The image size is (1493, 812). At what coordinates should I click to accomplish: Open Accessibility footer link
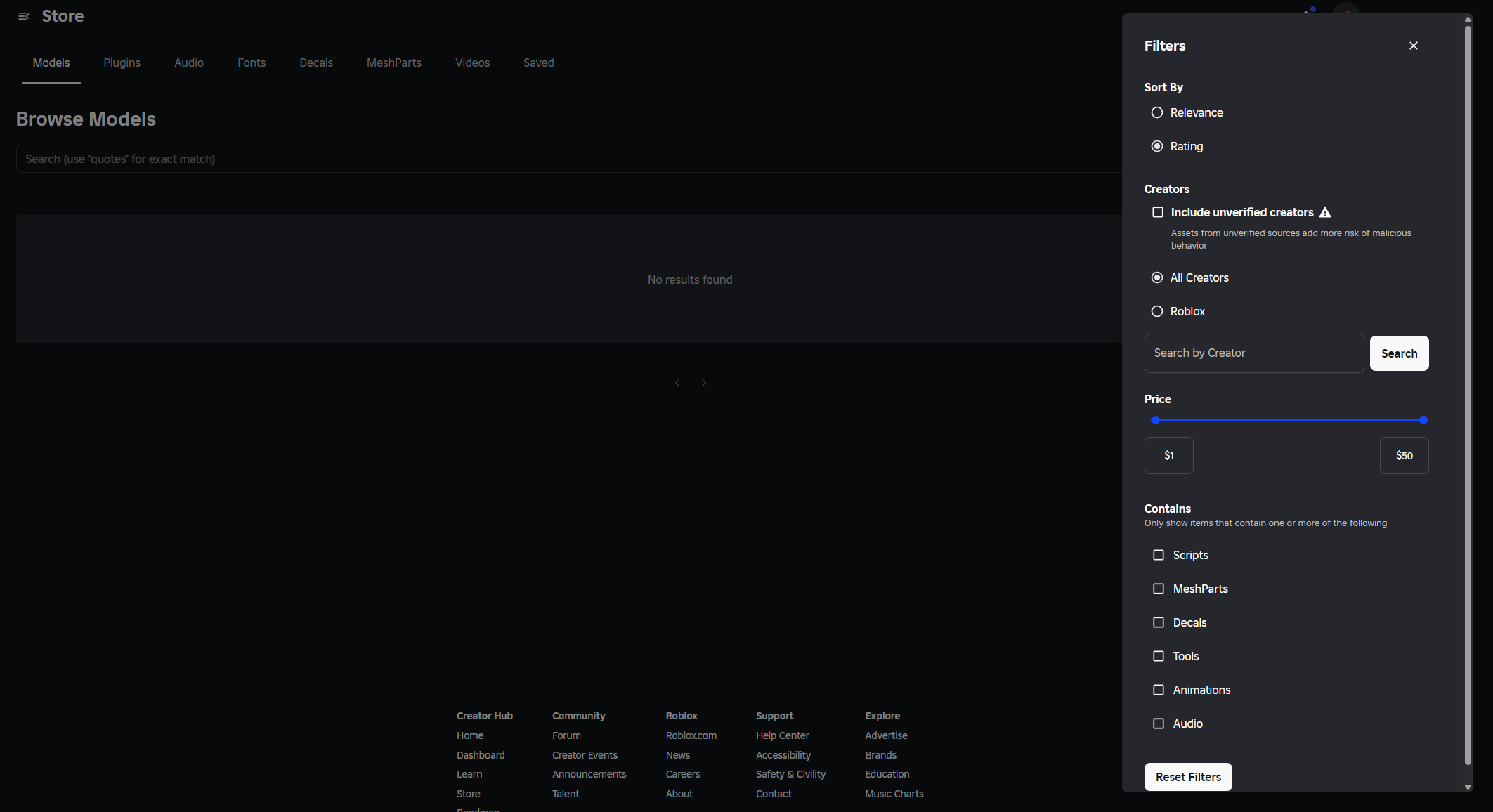coord(783,755)
